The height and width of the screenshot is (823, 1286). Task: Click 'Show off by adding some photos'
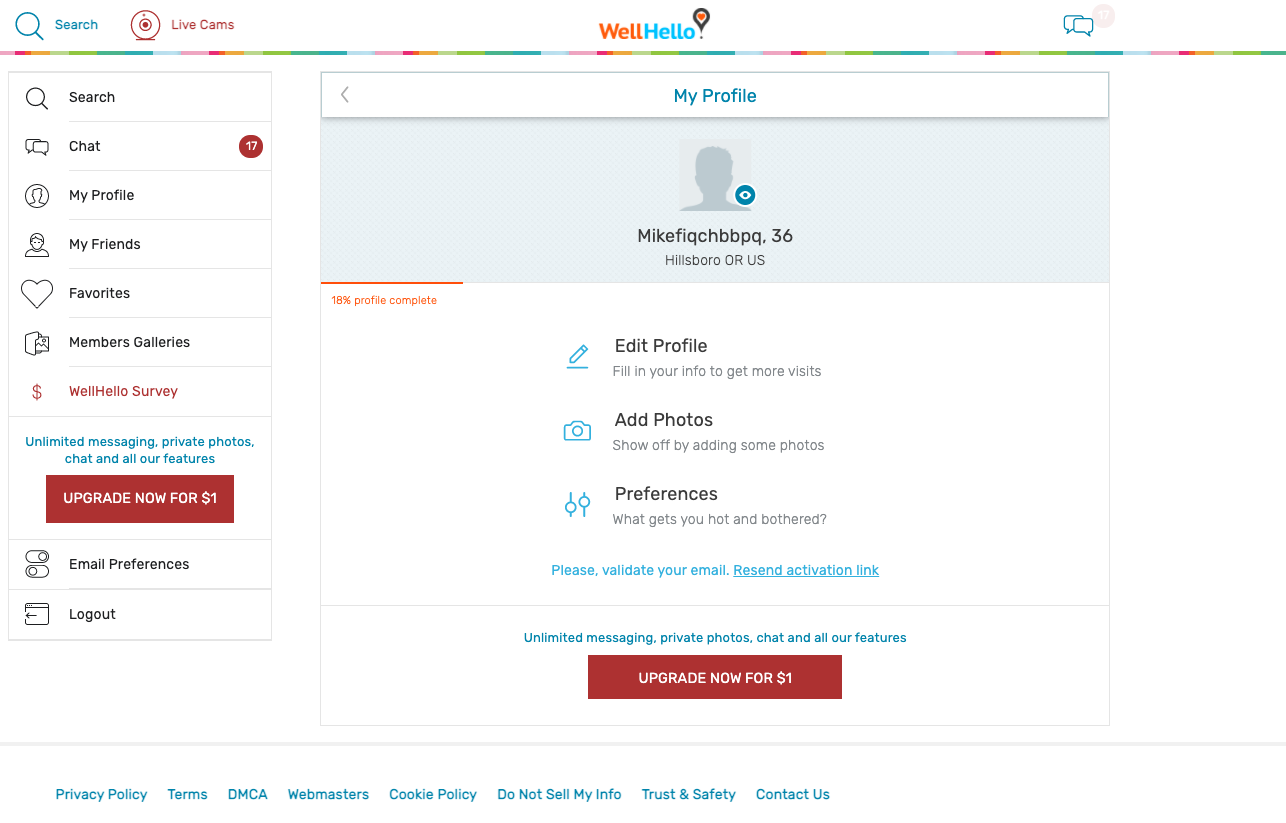point(719,445)
